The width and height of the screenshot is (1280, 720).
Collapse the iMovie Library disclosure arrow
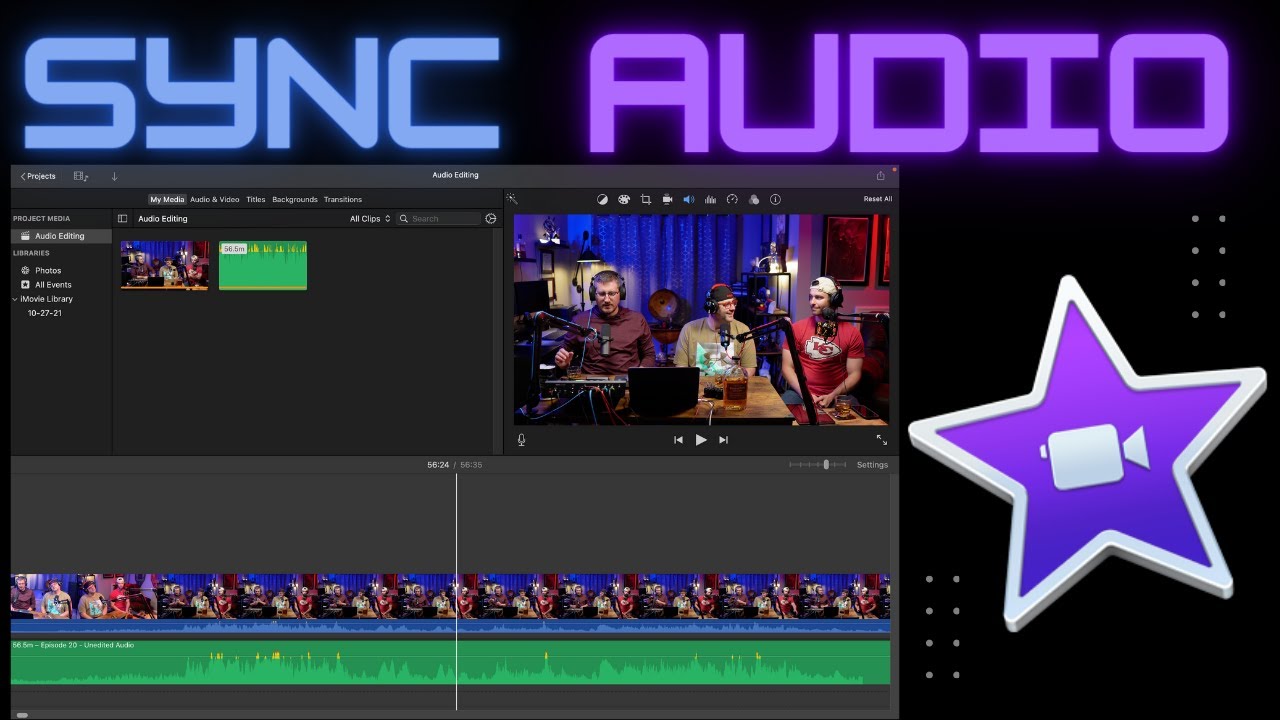15,299
